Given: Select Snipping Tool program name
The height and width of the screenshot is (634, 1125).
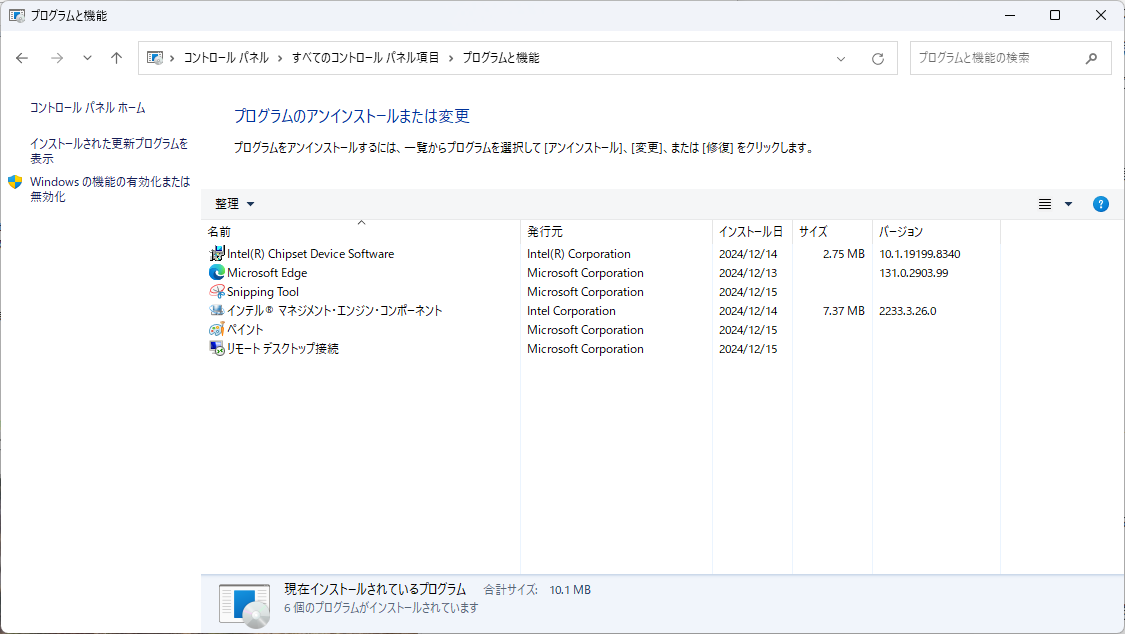Looking at the screenshot, I should [x=263, y=292].
